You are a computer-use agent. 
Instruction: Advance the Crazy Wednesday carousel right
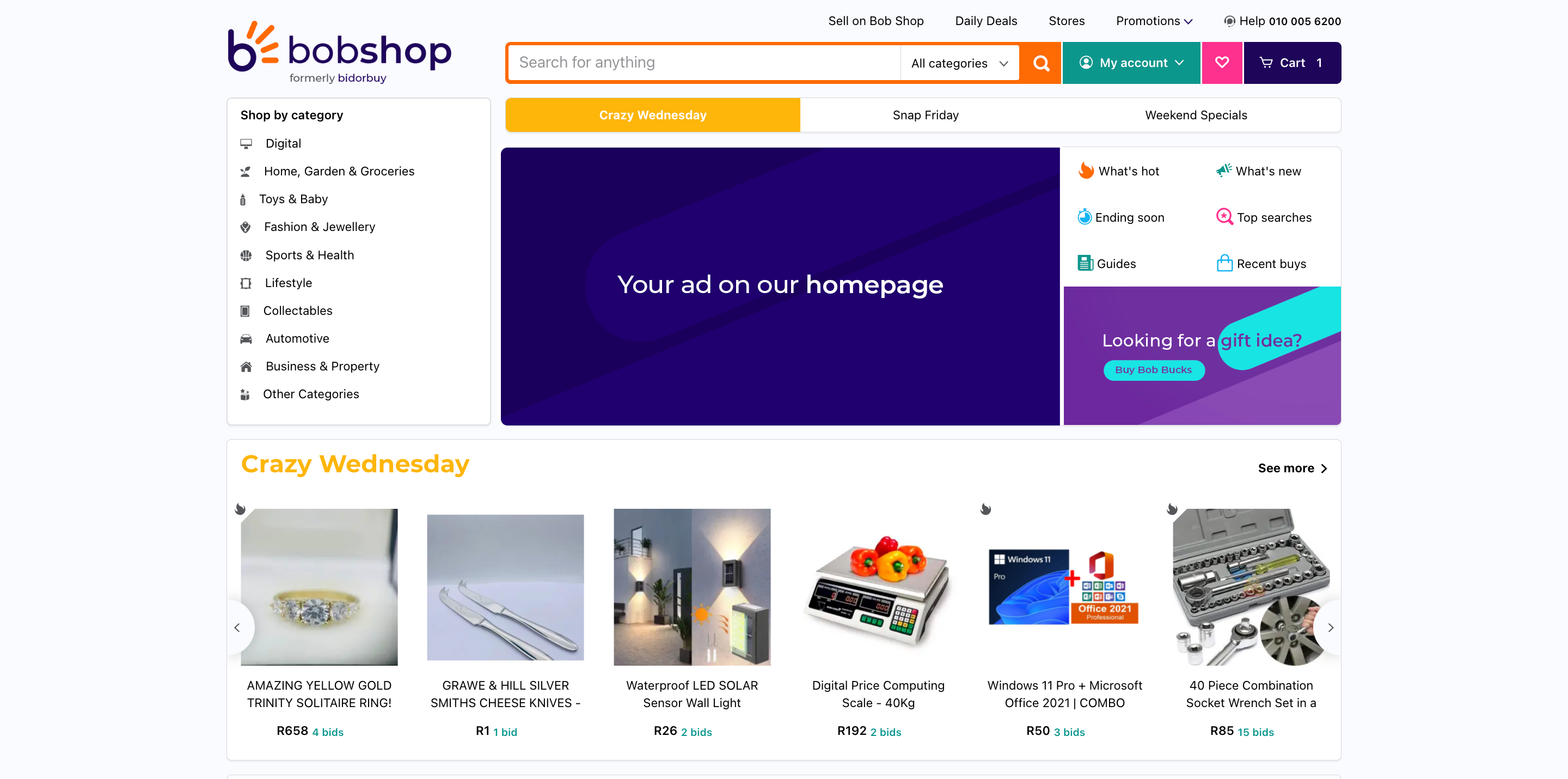1330,628
